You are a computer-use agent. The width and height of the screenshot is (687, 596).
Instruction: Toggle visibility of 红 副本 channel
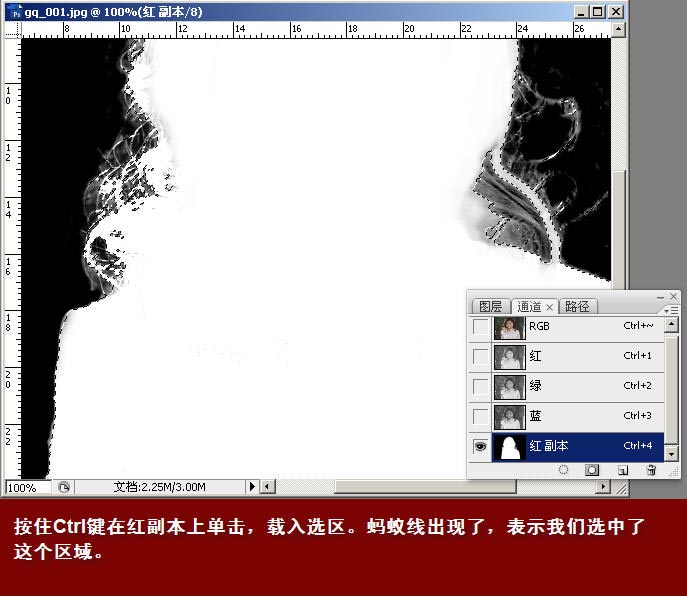[x=480, y=447]
